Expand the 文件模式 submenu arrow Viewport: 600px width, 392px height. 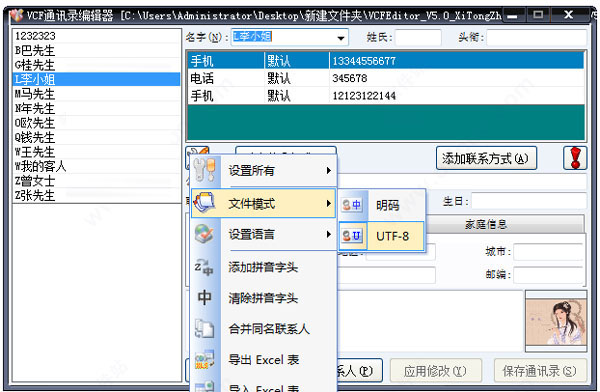pyautogui.click(x=328, y=203)
